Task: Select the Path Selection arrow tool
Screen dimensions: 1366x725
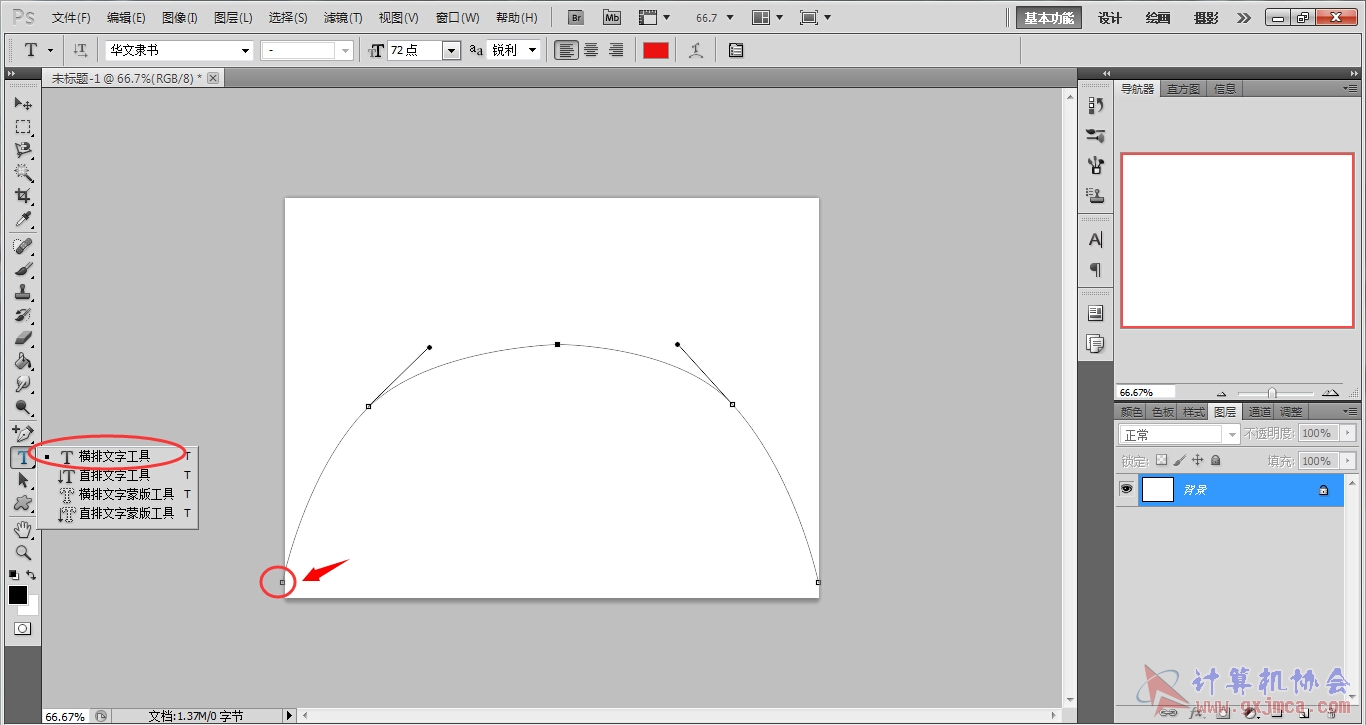Action: [x=22, y=480]
